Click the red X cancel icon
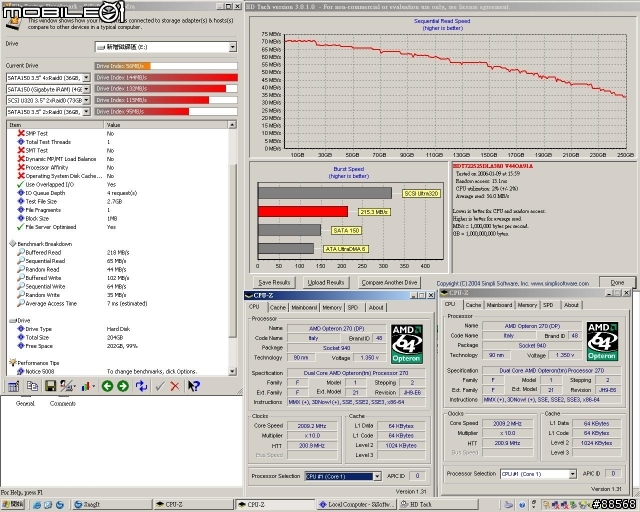Image resolution: width=640 pixels, height=512 pixels. pos(175,386)
